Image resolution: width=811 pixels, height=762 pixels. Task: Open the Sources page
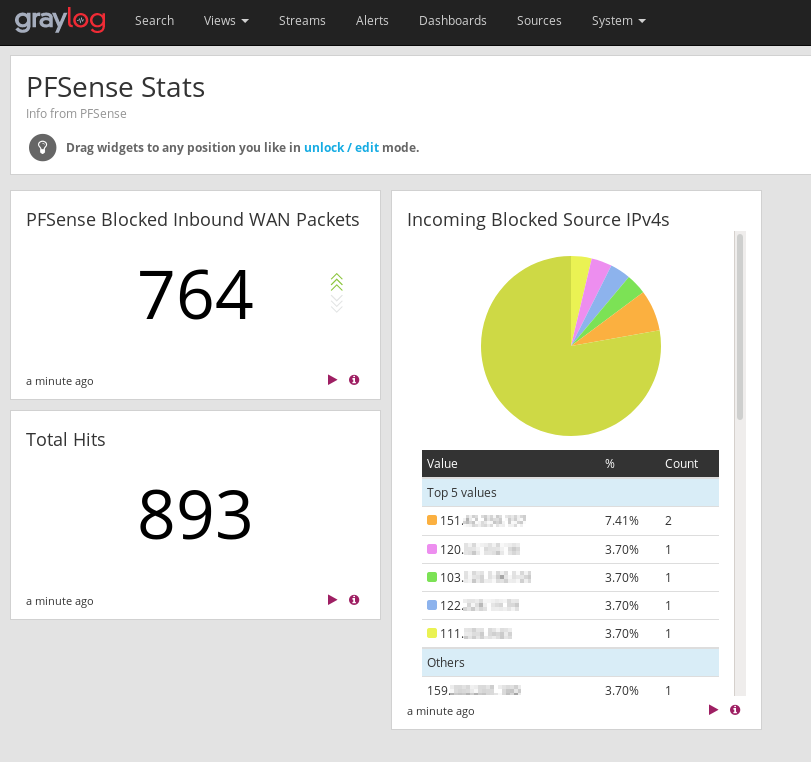(539, 21)
